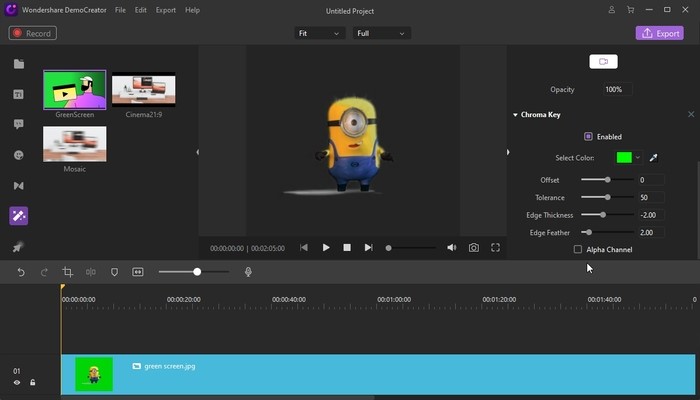
Task: Select the GreenScreen effect thumbnail
Action: point(75,90)
